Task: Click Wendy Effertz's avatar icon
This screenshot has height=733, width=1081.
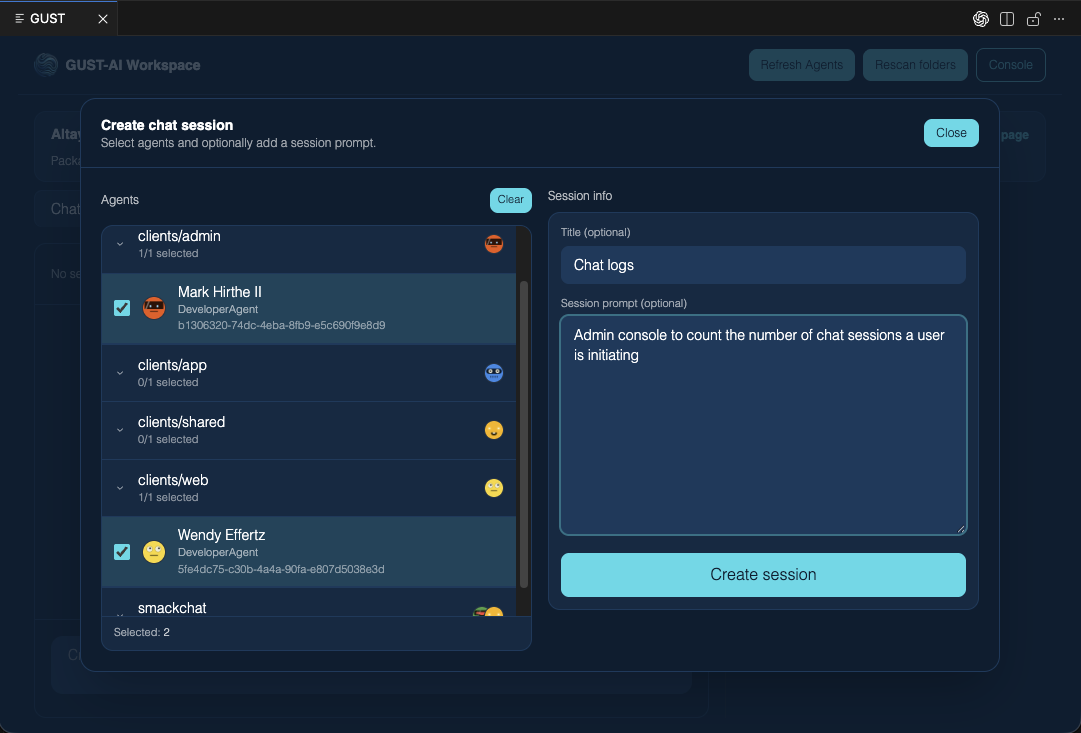Action: coord(153,552)
